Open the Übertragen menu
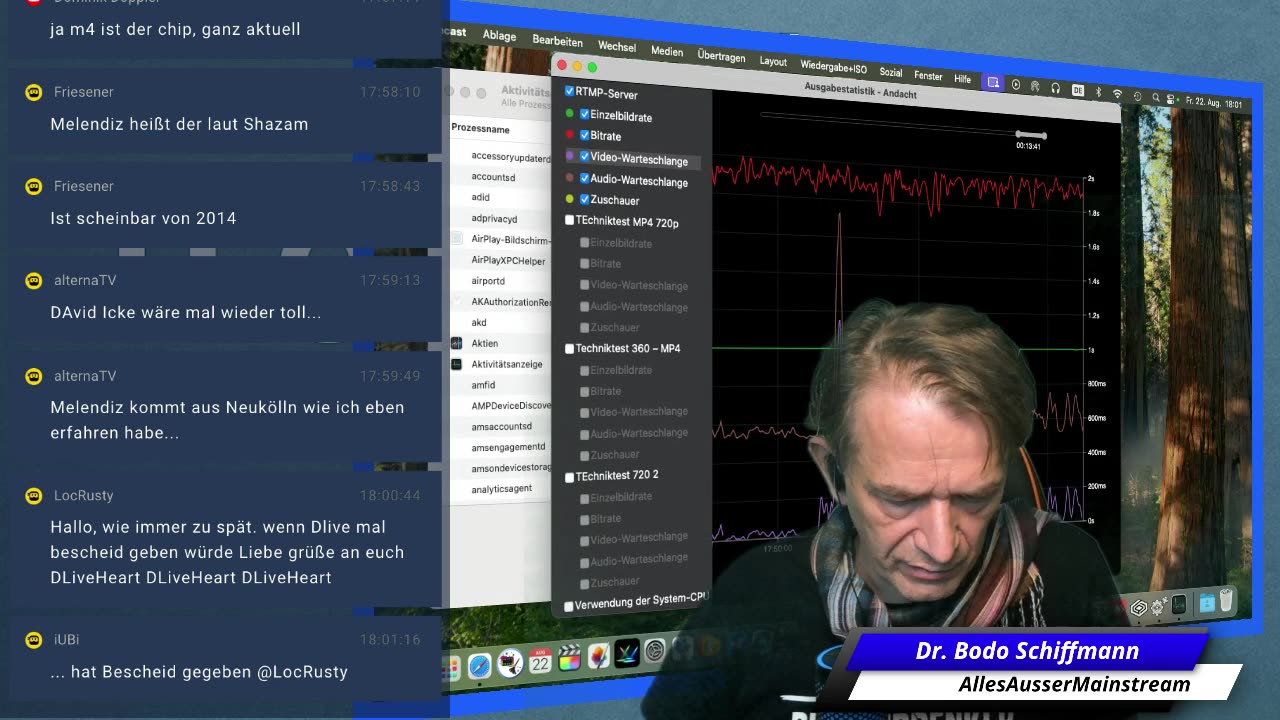 click(x=721, y=56)
